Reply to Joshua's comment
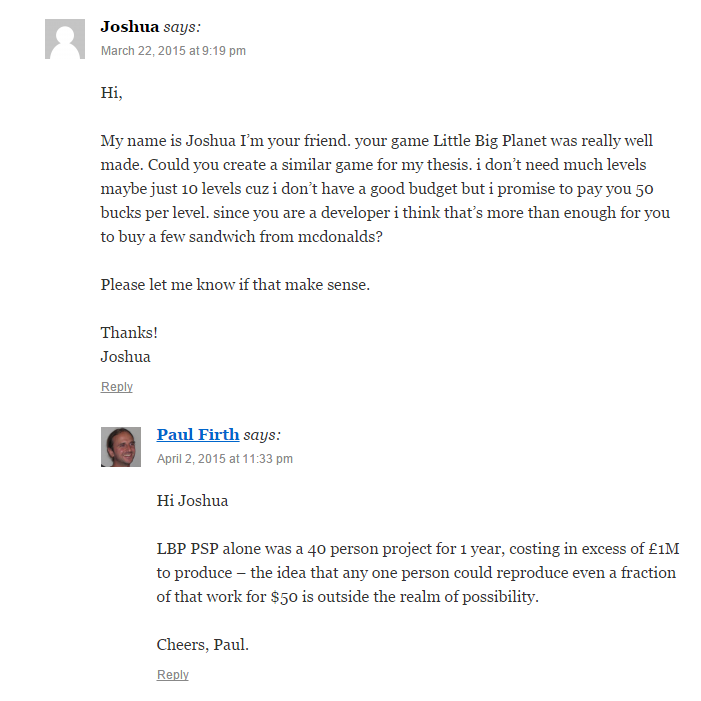701x701 pixels. click(117, 387)
